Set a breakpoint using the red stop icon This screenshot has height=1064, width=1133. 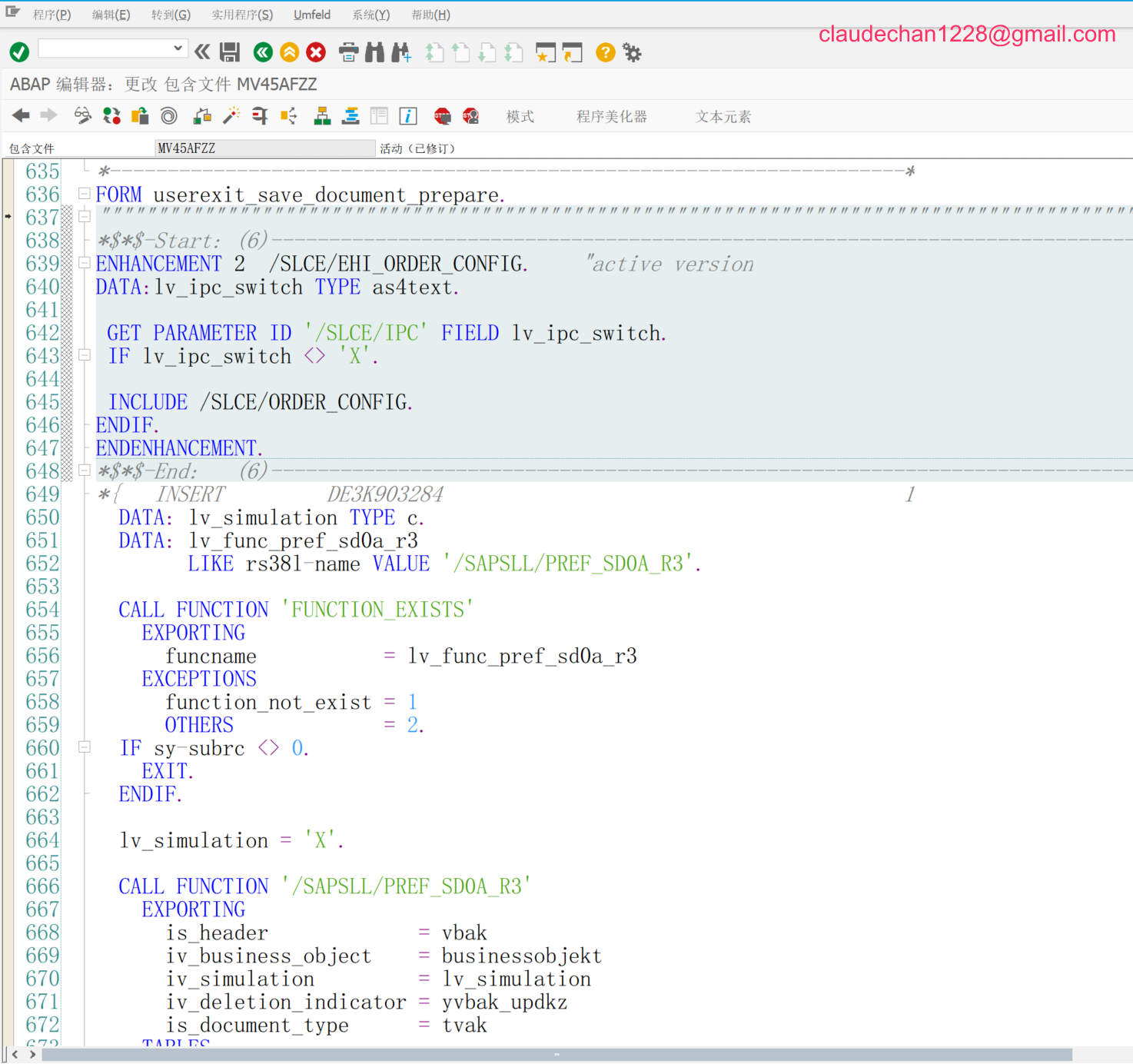coord(442,115)
